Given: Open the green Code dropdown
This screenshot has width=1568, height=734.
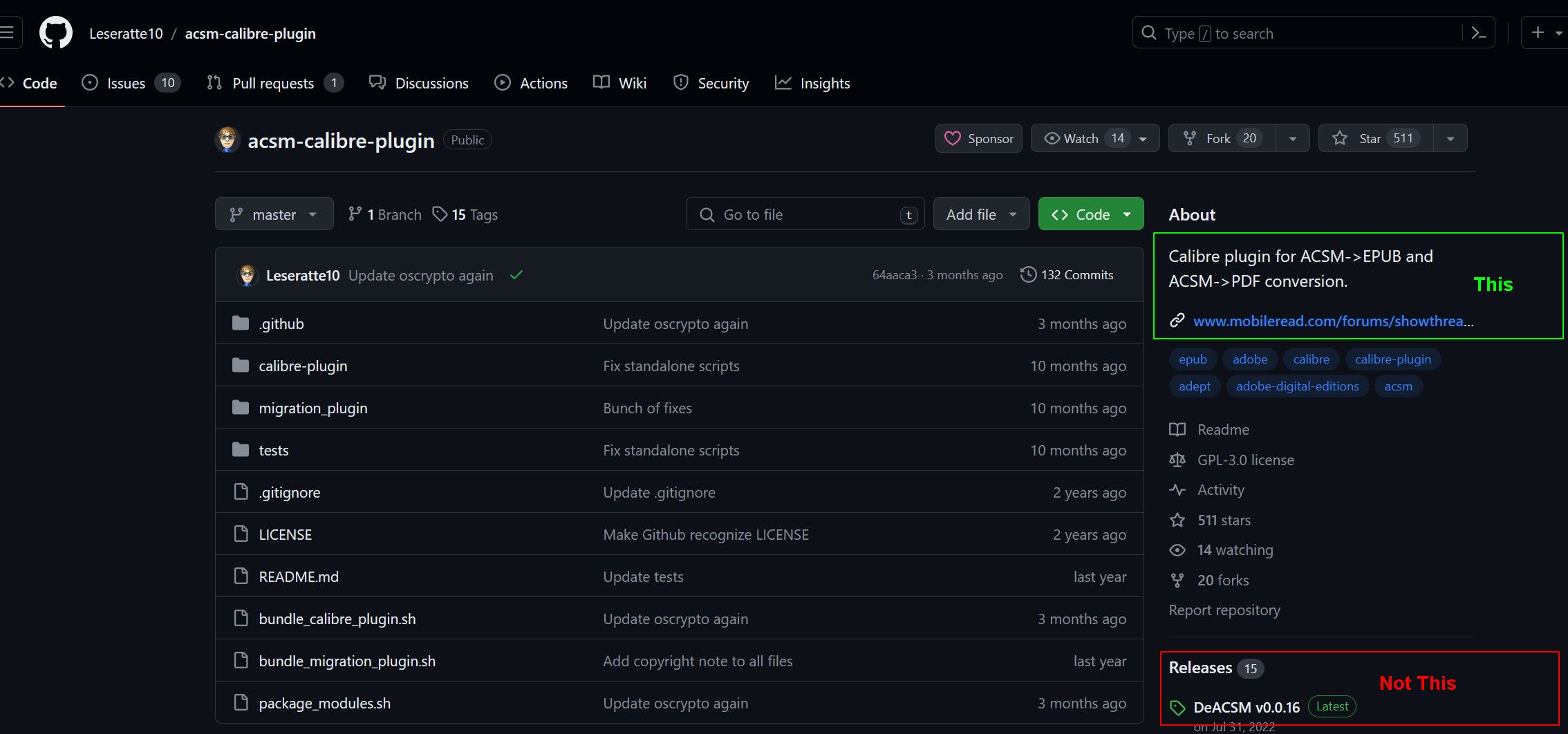Looking at the screenshot, I should (1090, 214).
